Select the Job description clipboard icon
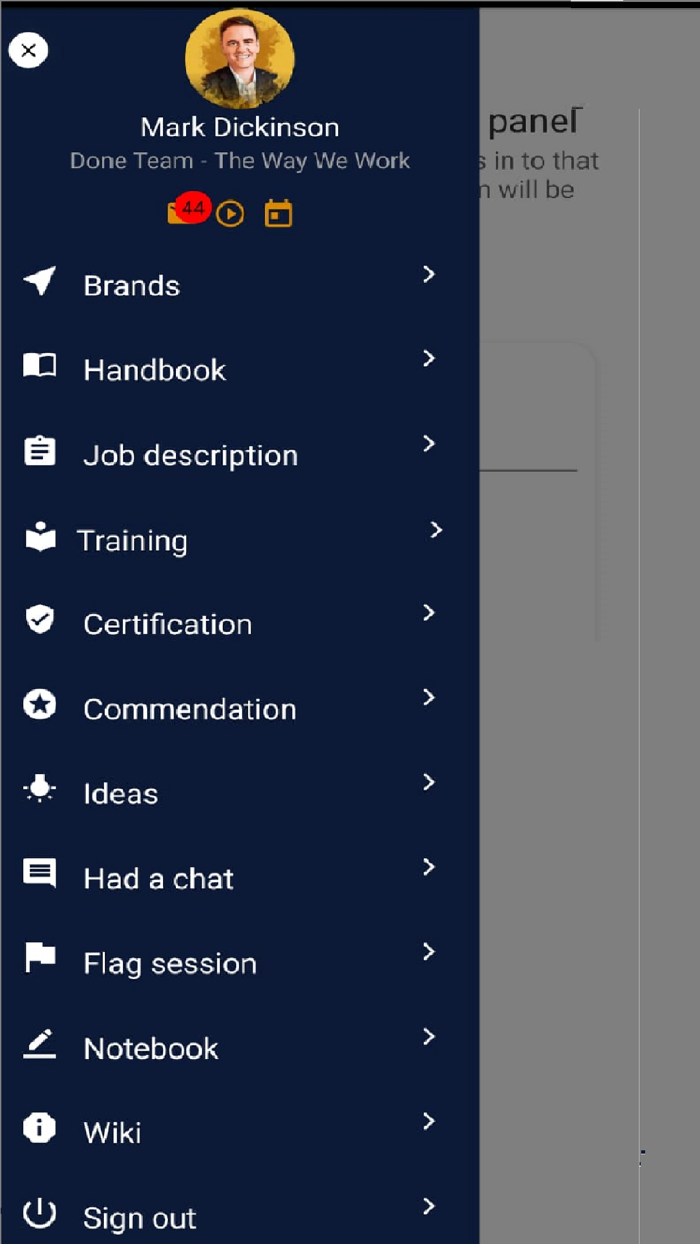Screen dimensions: 700x1244 39,450
